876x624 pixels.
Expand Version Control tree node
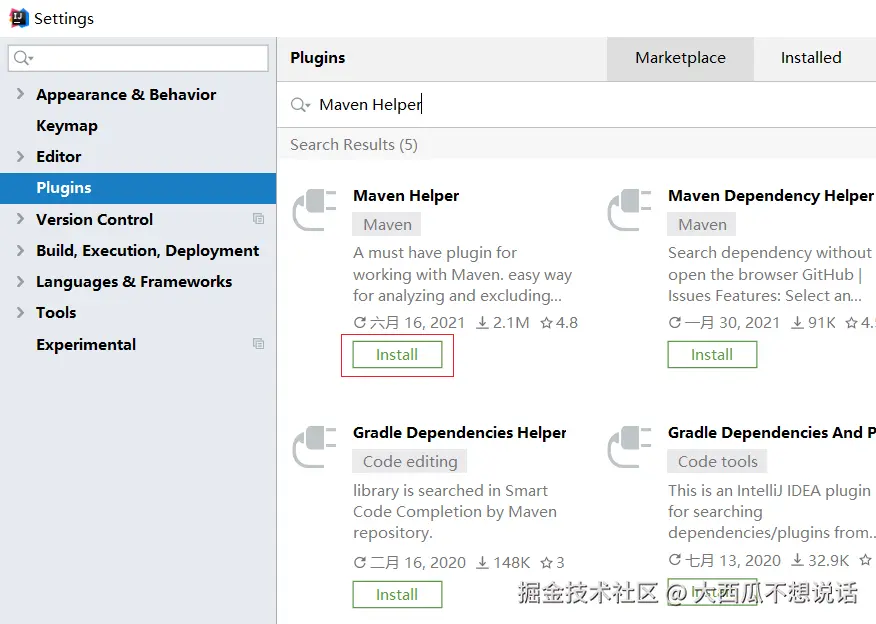click(x=20, y=219)
